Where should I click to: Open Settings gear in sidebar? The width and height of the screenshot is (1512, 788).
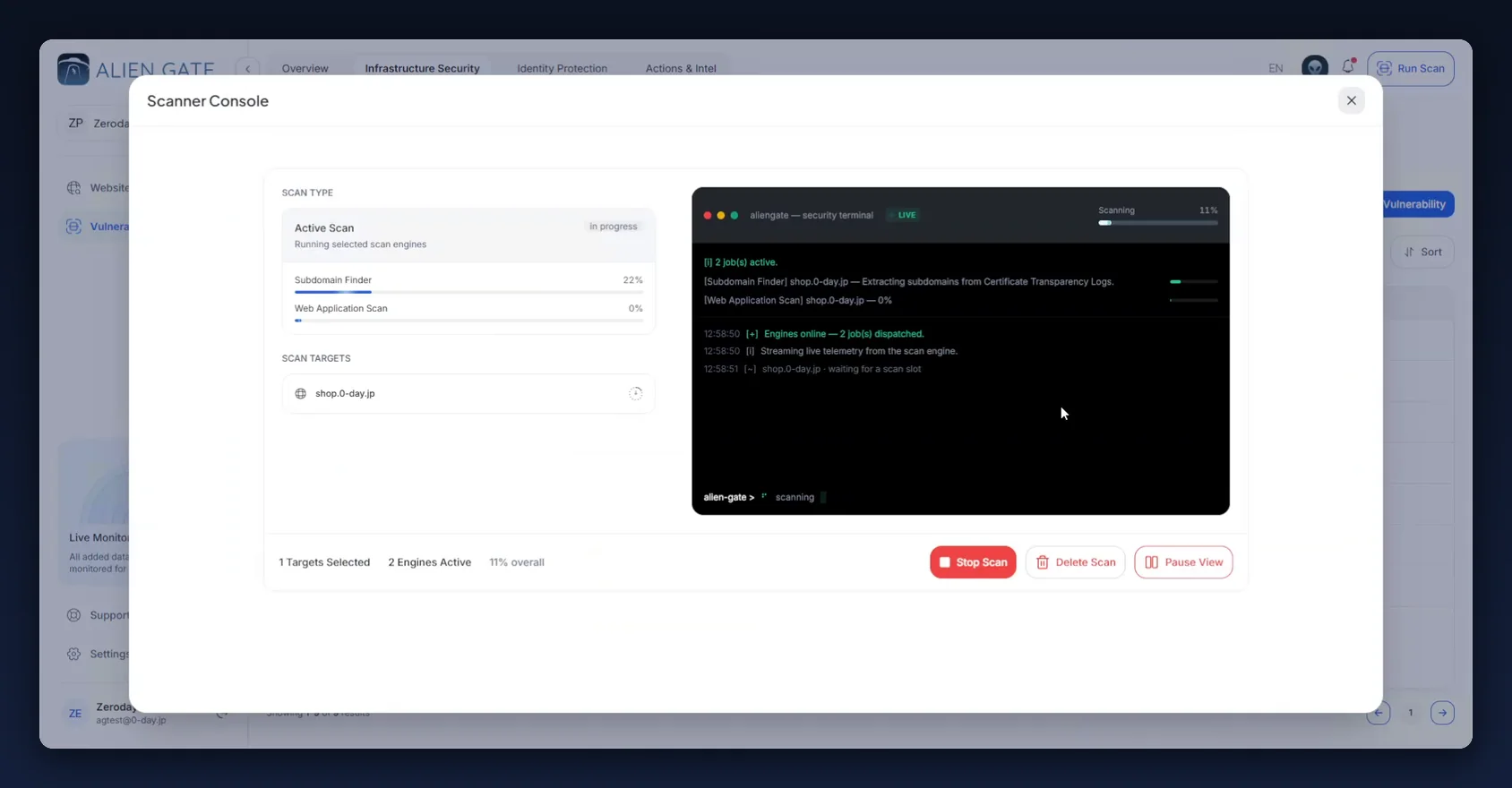tap(73, 654)
